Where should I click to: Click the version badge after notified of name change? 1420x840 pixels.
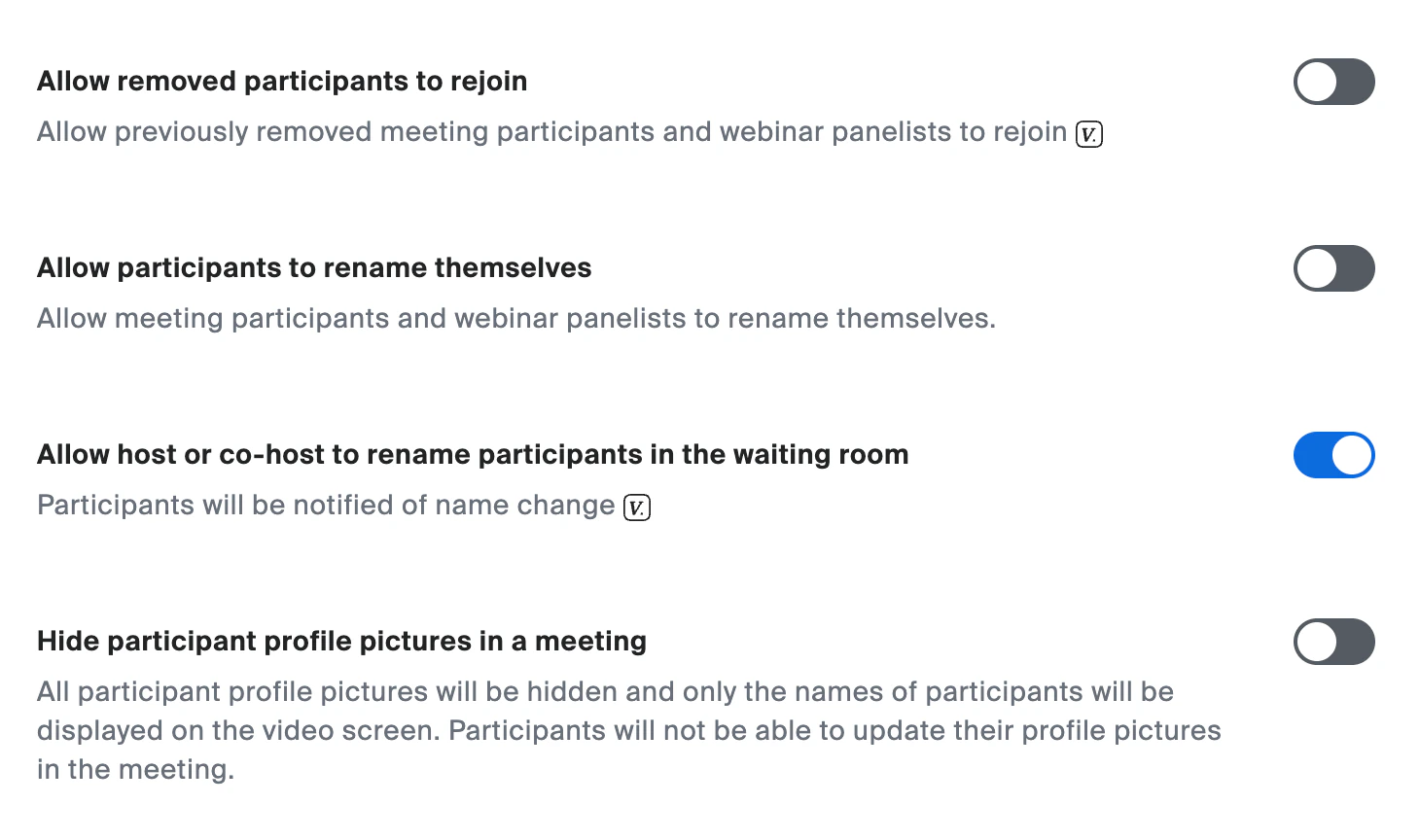coord(637,507)
